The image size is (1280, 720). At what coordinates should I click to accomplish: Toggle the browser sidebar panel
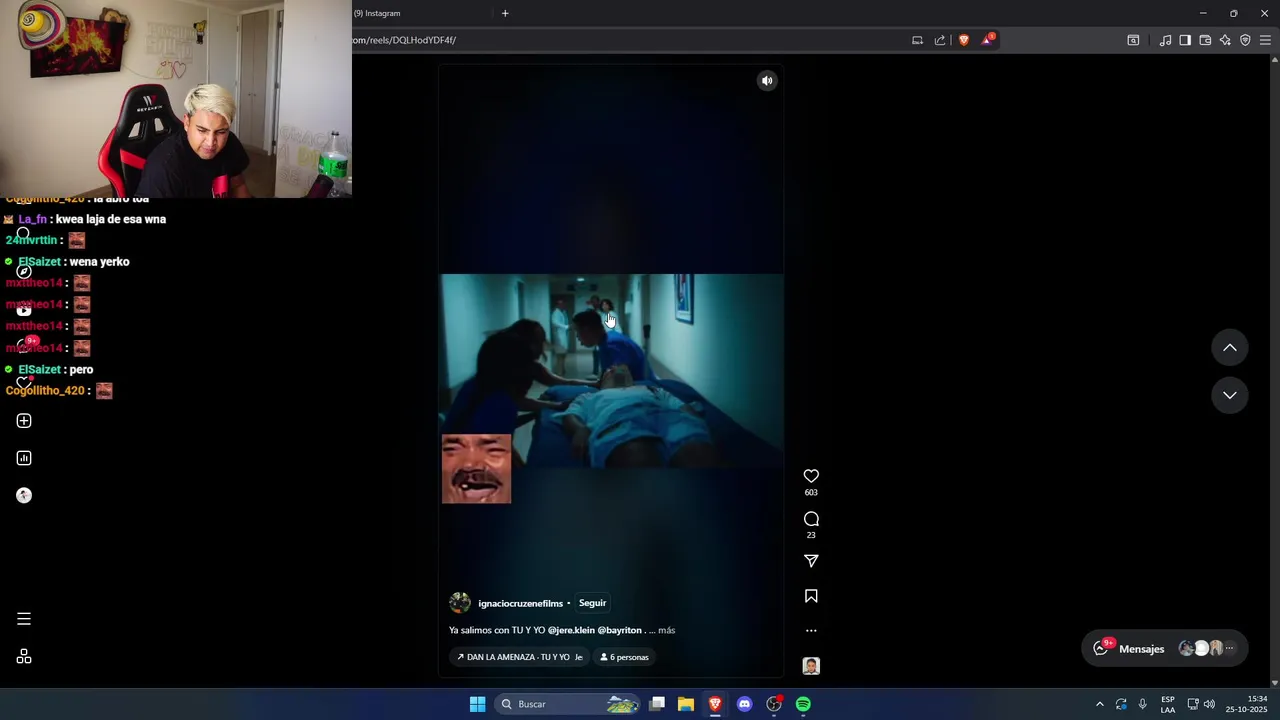pos(1185,40)
